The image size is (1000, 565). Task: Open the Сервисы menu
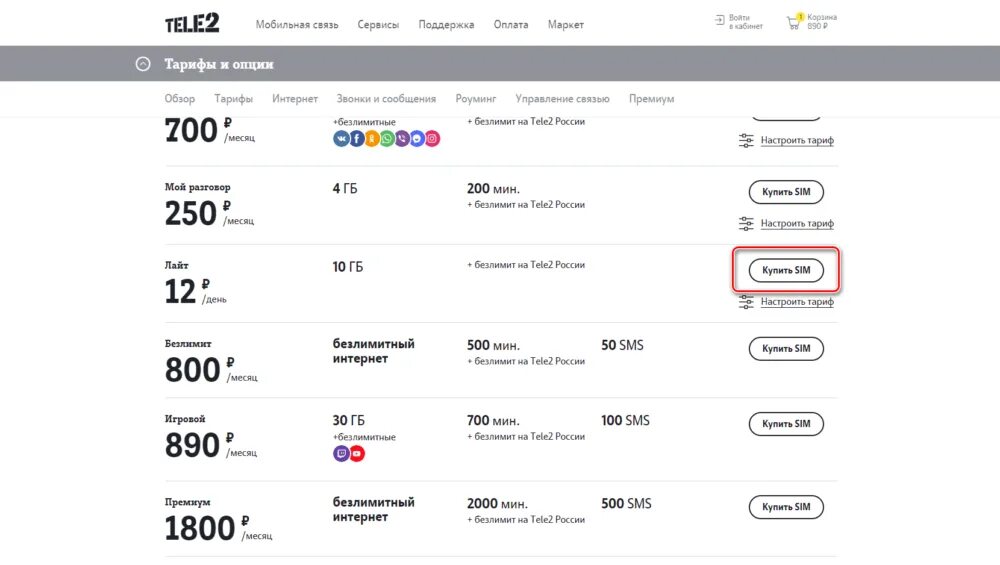[x=378, y=24]
